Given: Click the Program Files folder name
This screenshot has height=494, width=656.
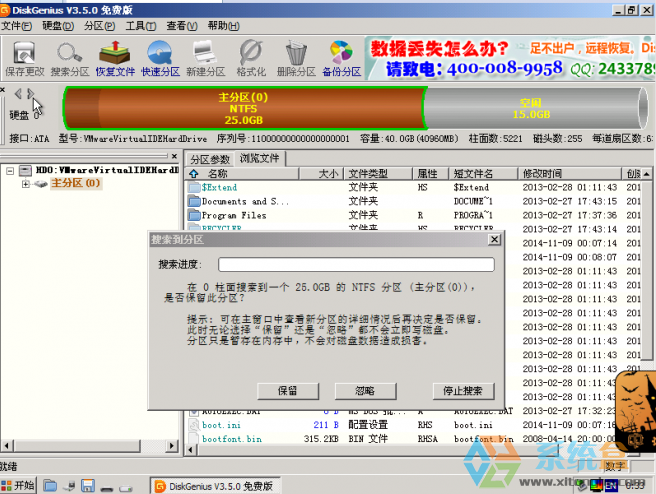Looking at the screenshot, I should (x=234, y=215).
